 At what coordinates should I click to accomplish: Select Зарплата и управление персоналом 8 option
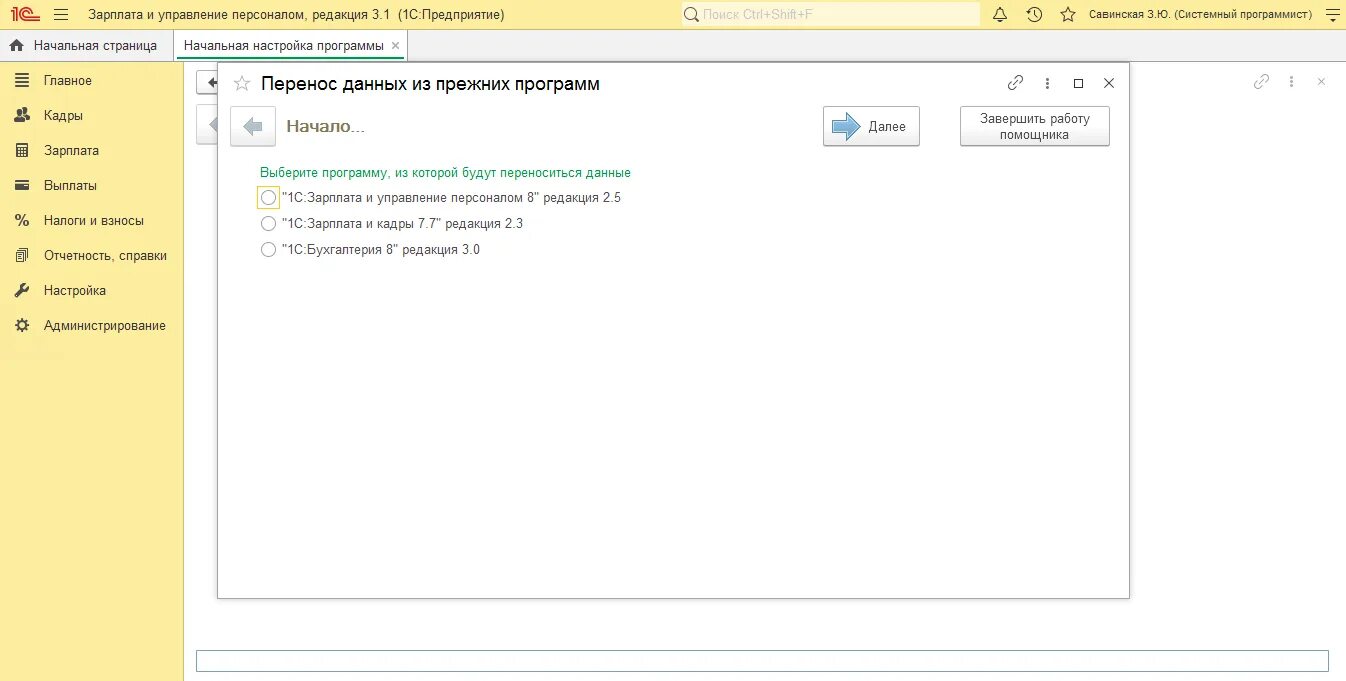268,198
